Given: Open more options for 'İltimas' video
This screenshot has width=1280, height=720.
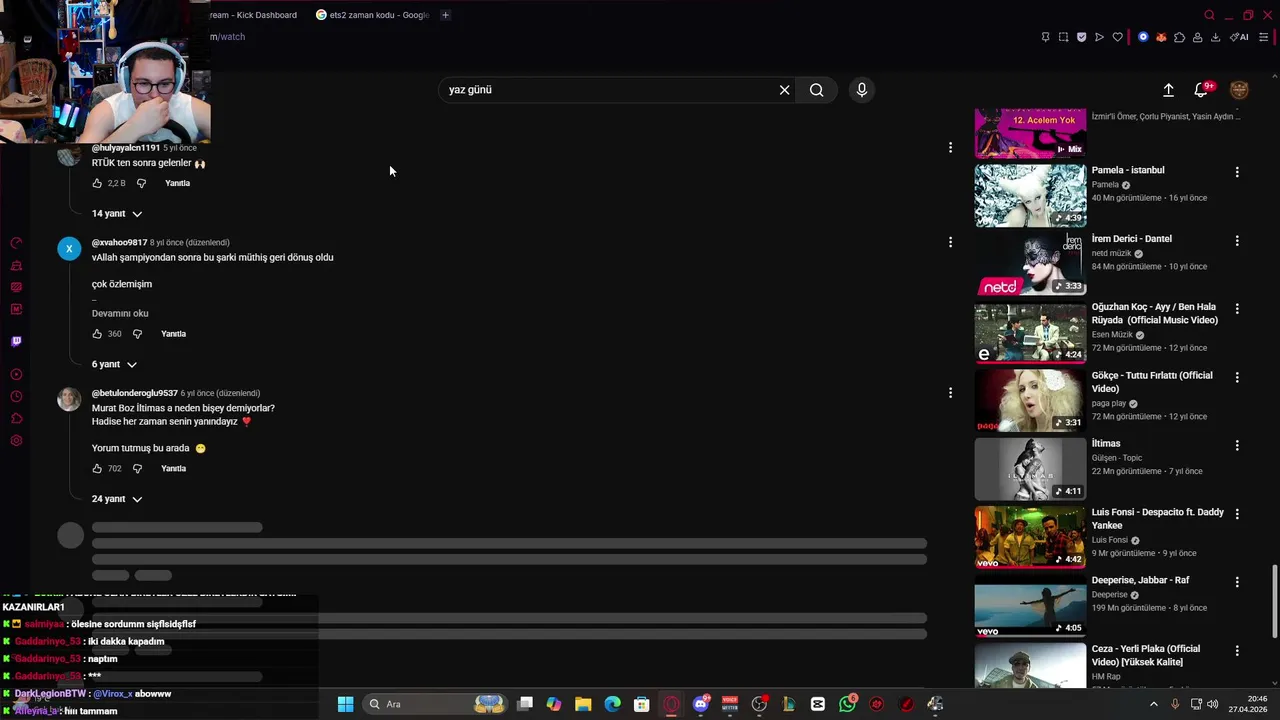Looking at the screenshot, I should point(1237,446).
